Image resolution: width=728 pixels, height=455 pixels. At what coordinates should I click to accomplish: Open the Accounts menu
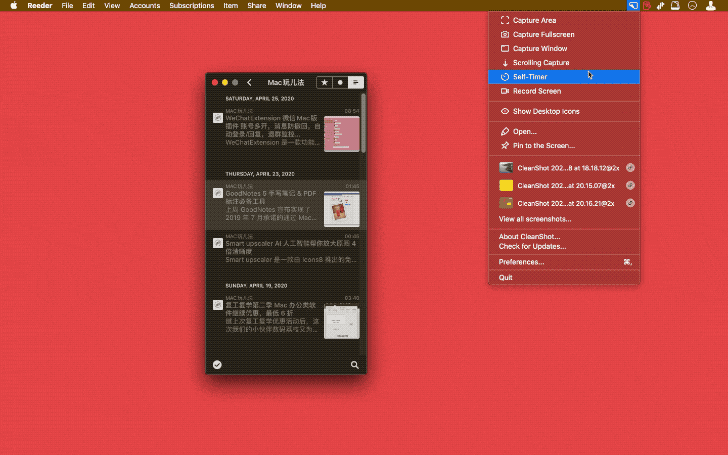(x=144, y=6)
